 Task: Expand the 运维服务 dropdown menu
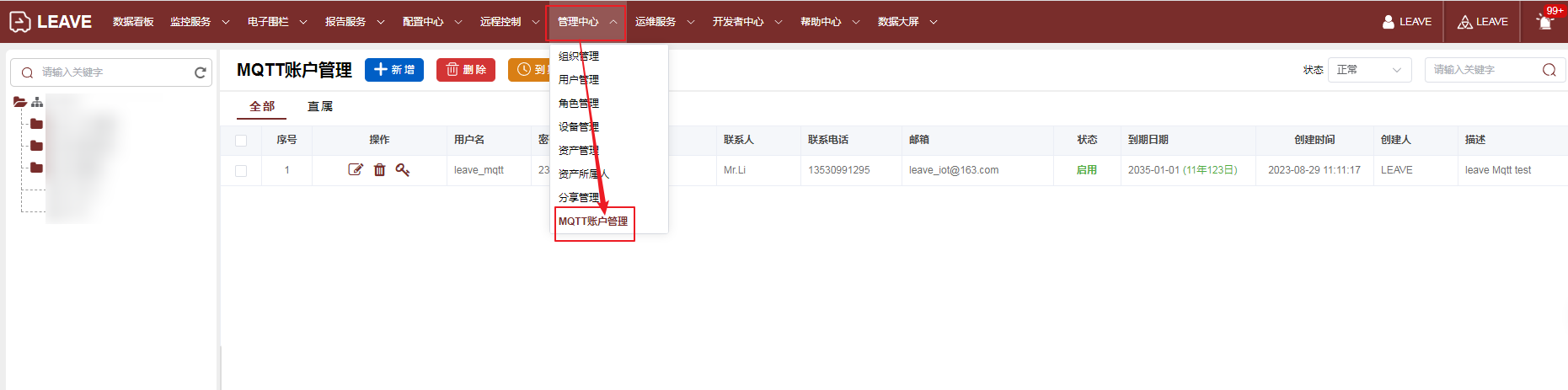click(x=664, y=22)
